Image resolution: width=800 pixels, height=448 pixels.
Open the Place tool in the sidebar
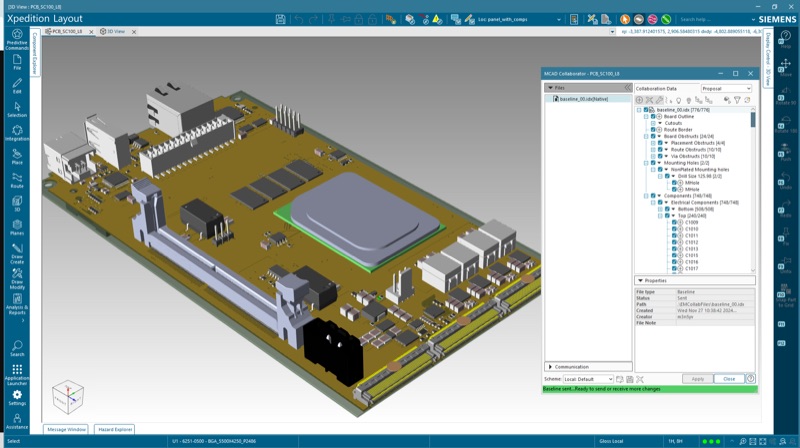[17, 157]
